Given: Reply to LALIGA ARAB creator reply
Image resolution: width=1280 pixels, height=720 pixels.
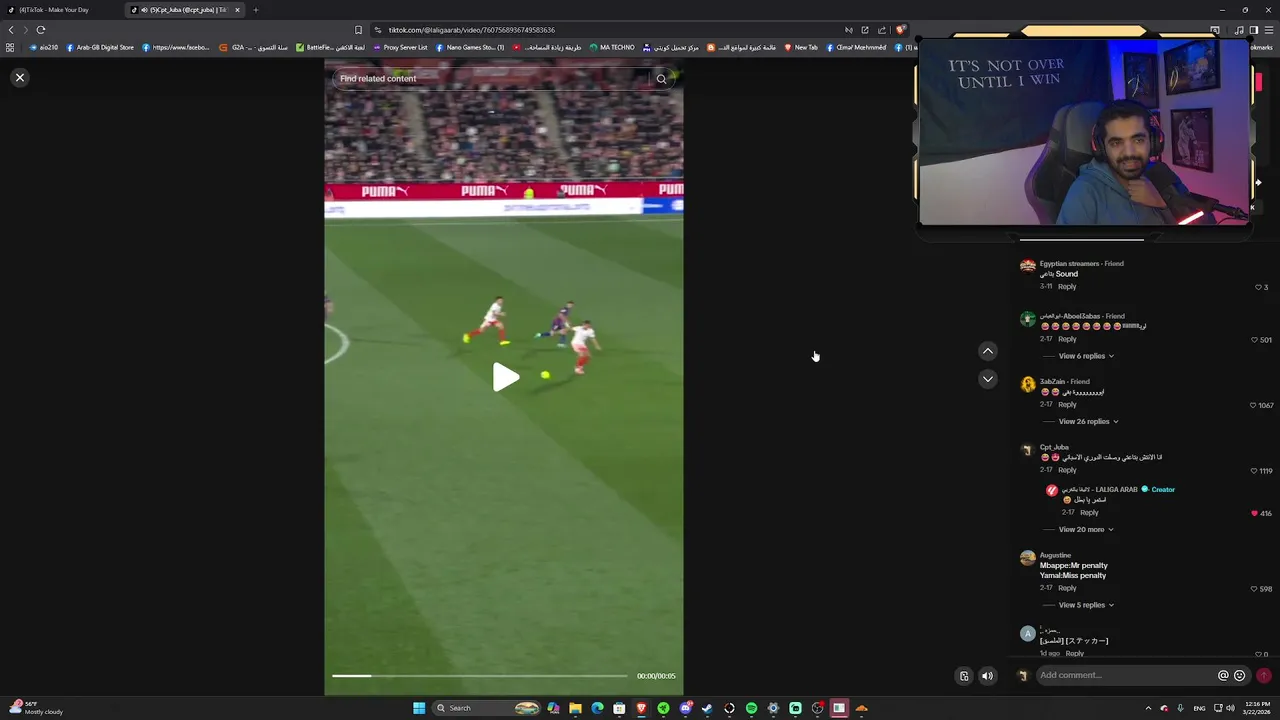Looking at the screenshot, I should point(1089,513).
